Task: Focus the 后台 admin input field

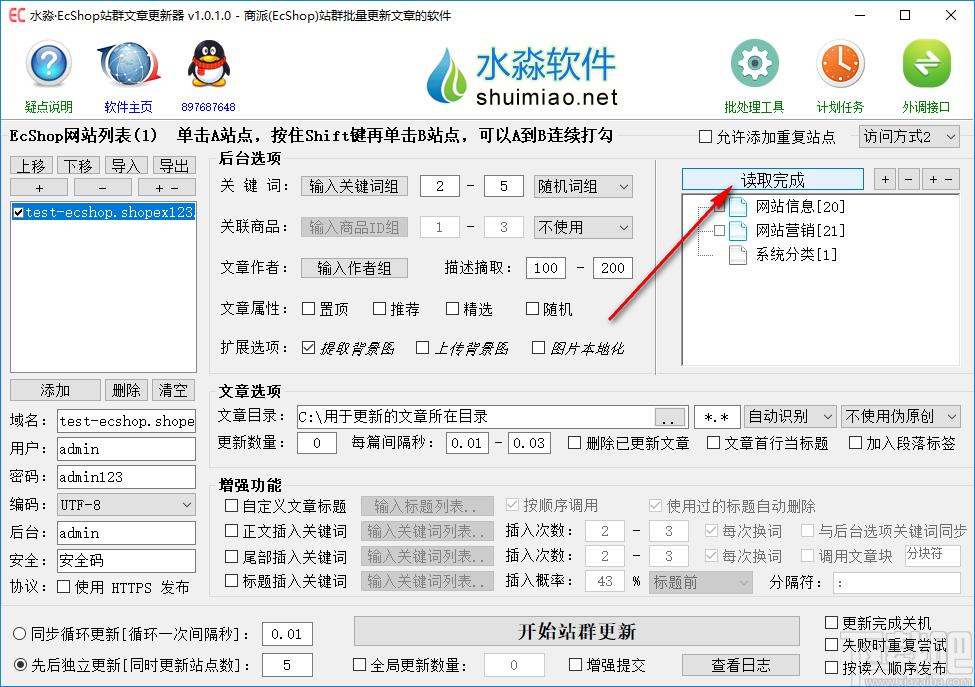Action: (x=126, y=533)
